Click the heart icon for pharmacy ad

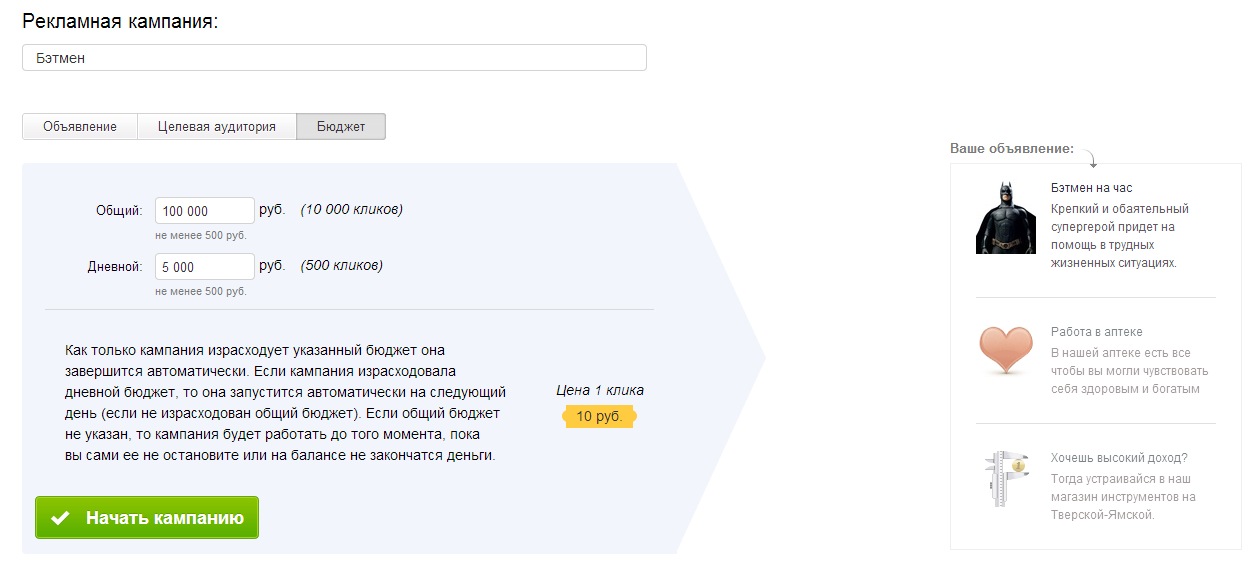(x=1005, y=350)
